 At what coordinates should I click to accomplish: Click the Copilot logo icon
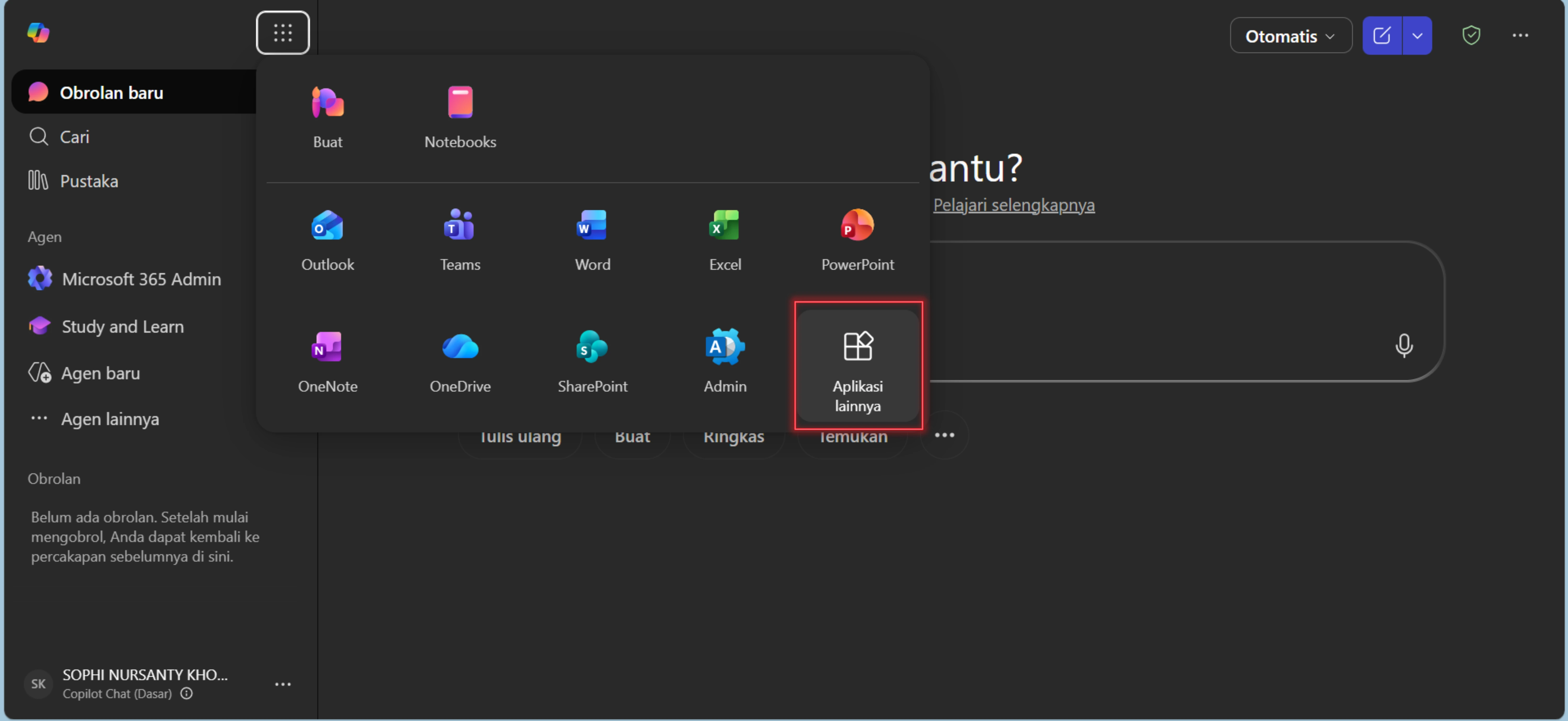tap(38, 33)
